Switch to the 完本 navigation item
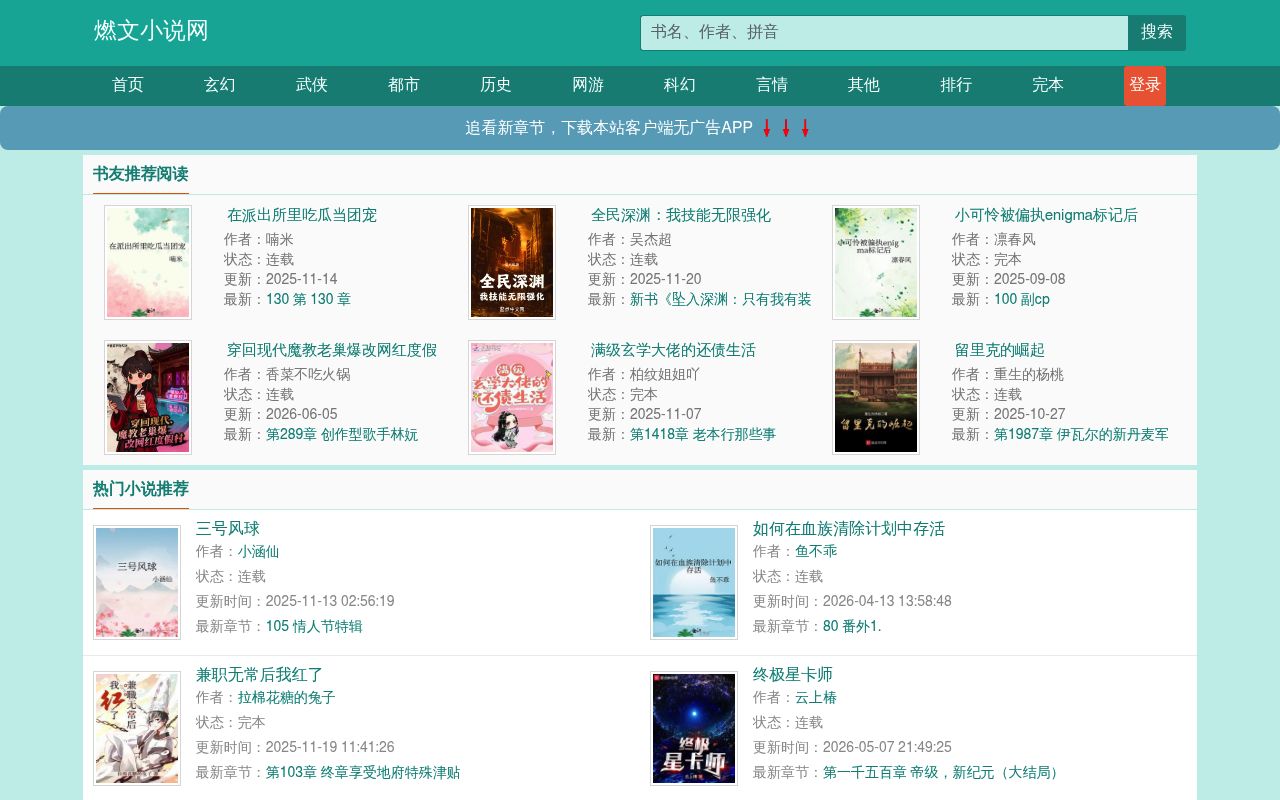The image size is (1280, 800). coord(1048,85)
